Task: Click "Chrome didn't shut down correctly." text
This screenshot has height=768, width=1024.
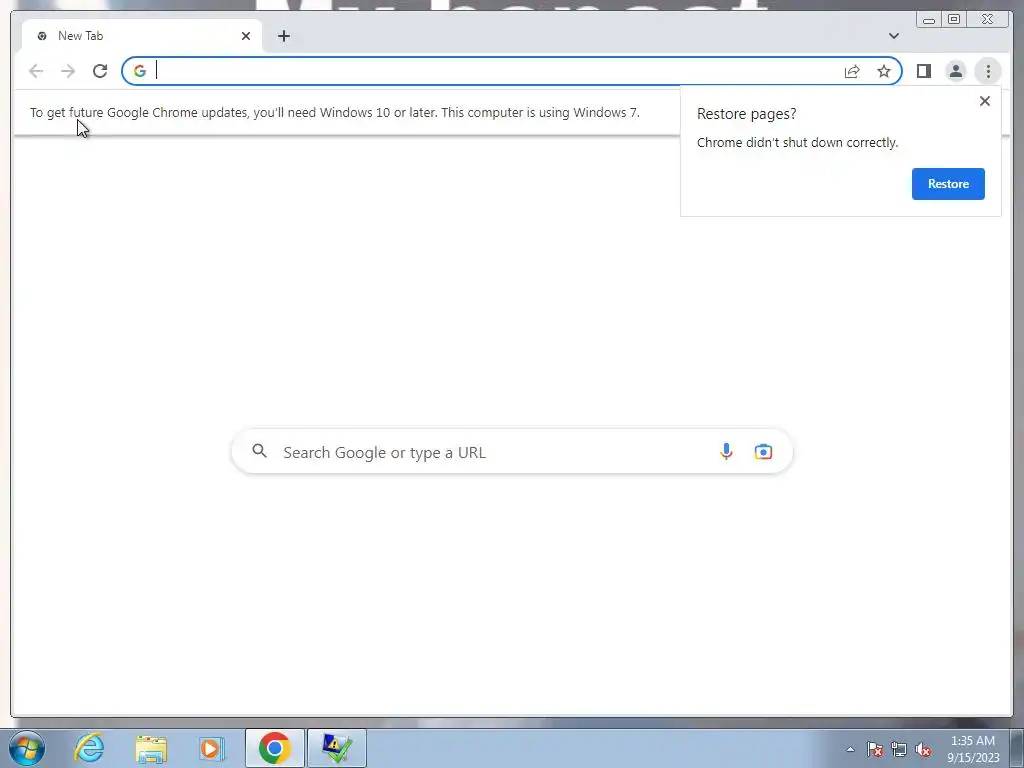Action: (797, 142)
